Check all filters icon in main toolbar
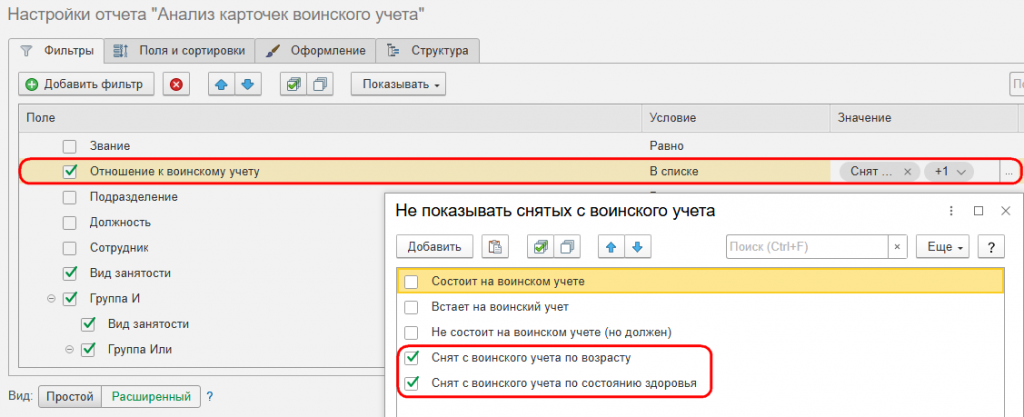The width and height of the screenshot is (1024, 417). pos(294,84)
